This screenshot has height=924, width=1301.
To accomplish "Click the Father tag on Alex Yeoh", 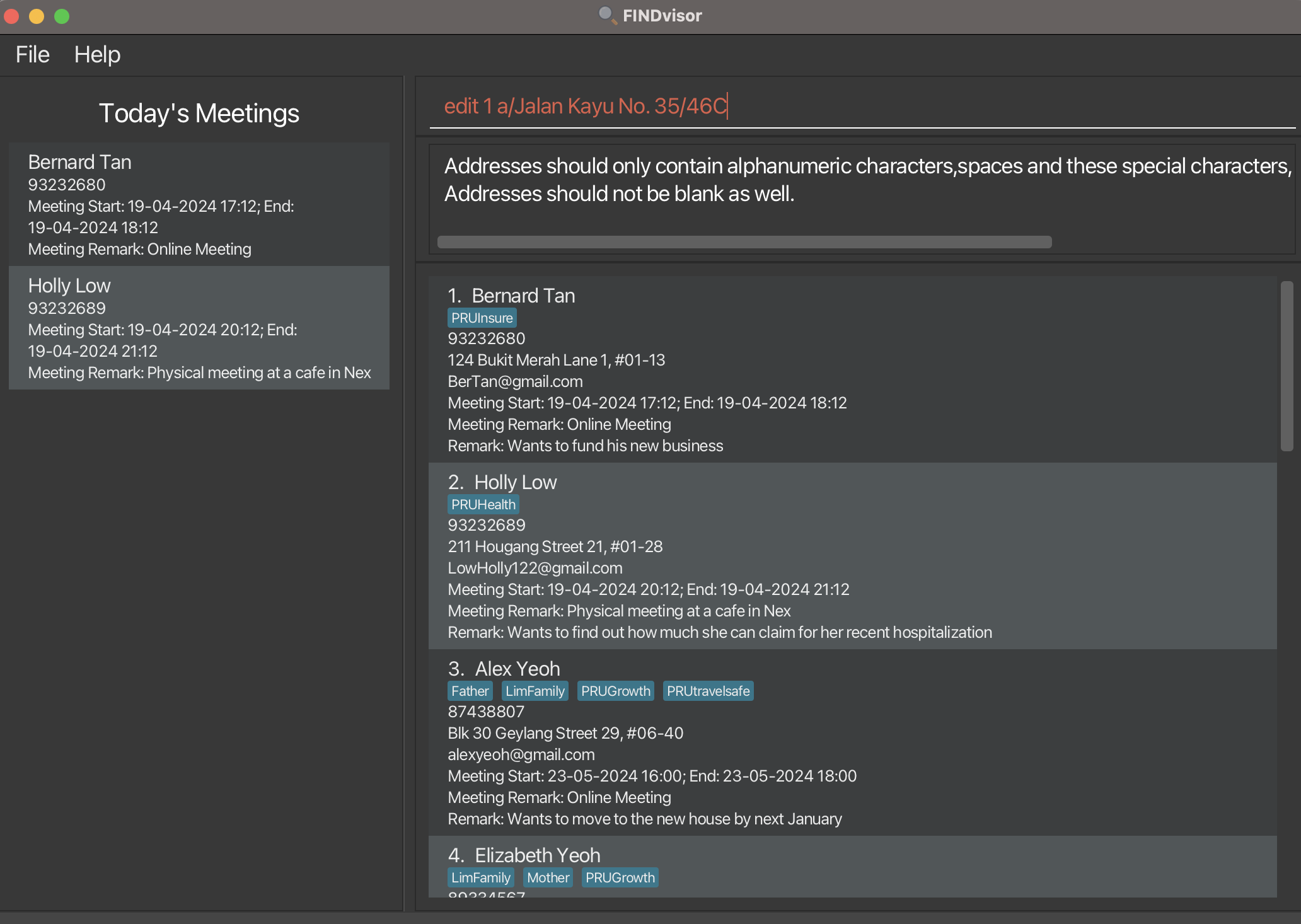I will [x=470, y=691].
